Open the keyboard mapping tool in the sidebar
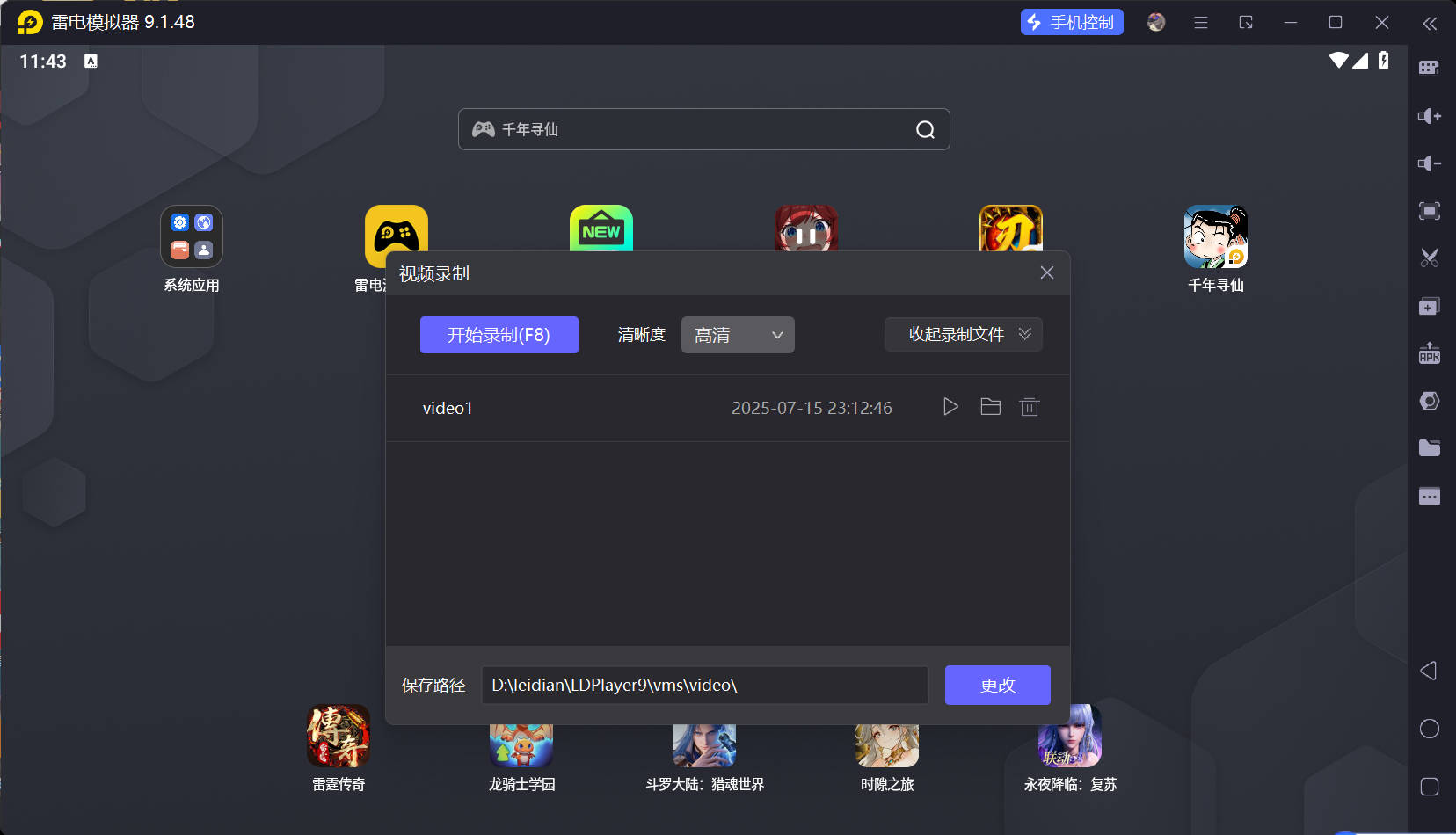The image size is (1456, 835). coord(1430,68)
